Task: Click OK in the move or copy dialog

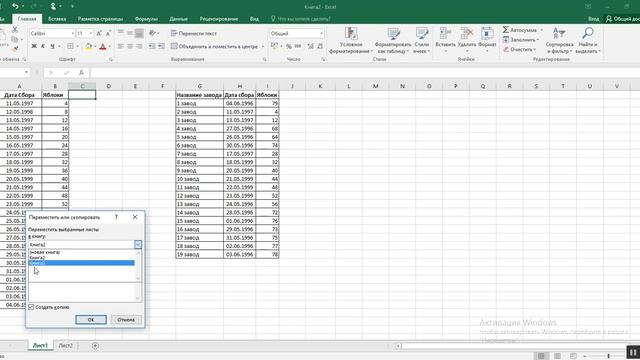Action: tap(91, 320)
